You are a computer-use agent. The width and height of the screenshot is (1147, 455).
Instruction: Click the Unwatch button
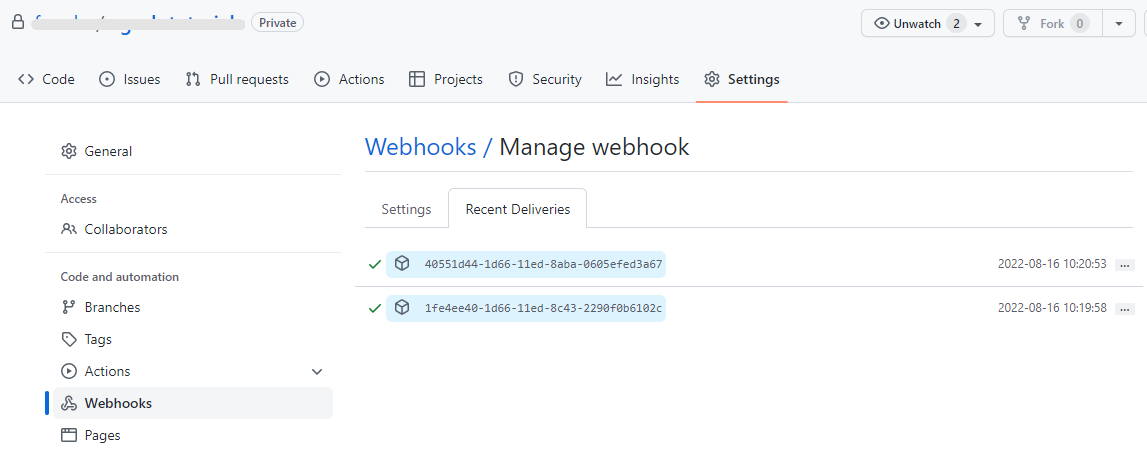click(x=928, y=23)
